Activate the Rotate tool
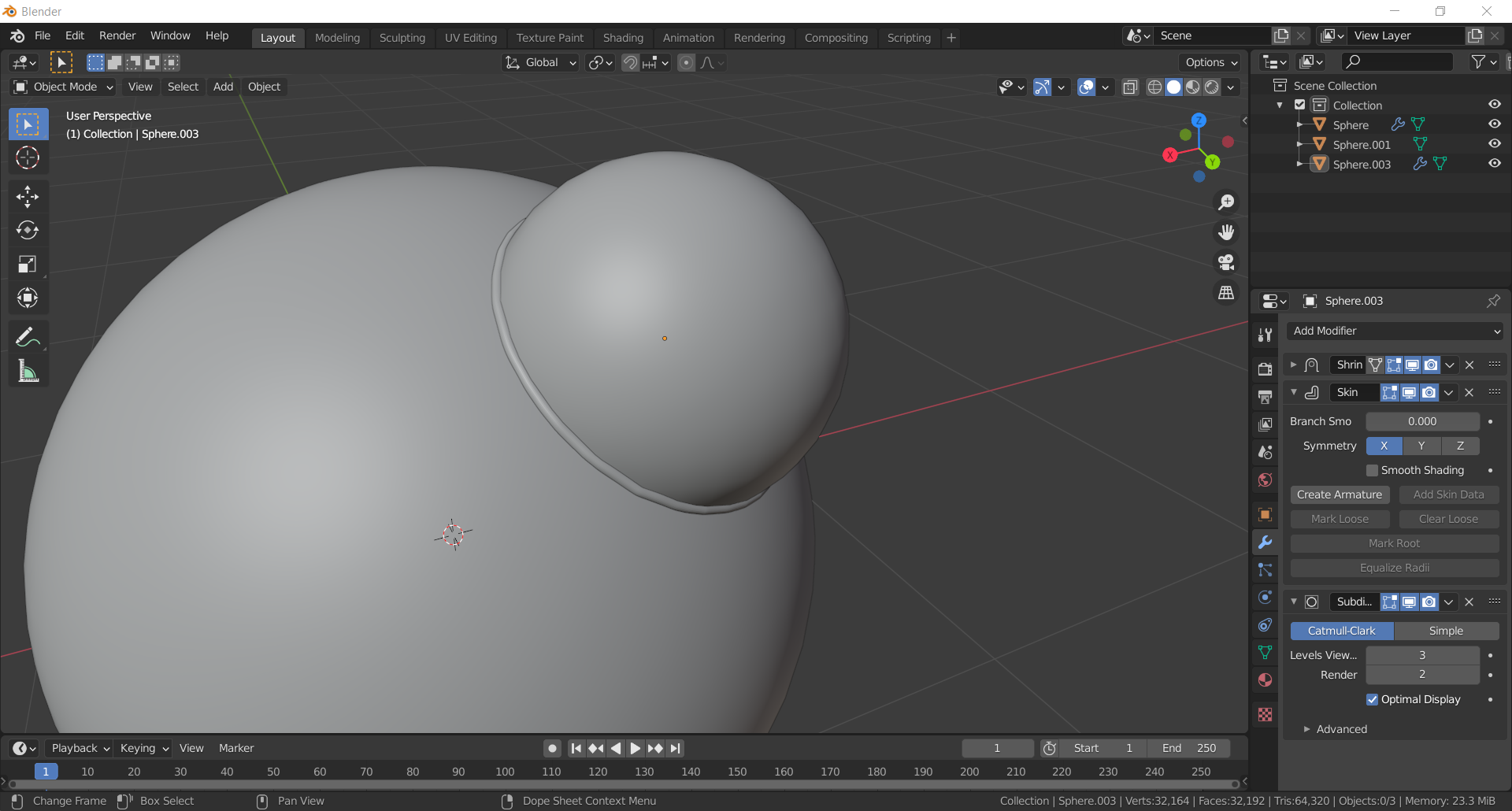 (x=28, y=230)
